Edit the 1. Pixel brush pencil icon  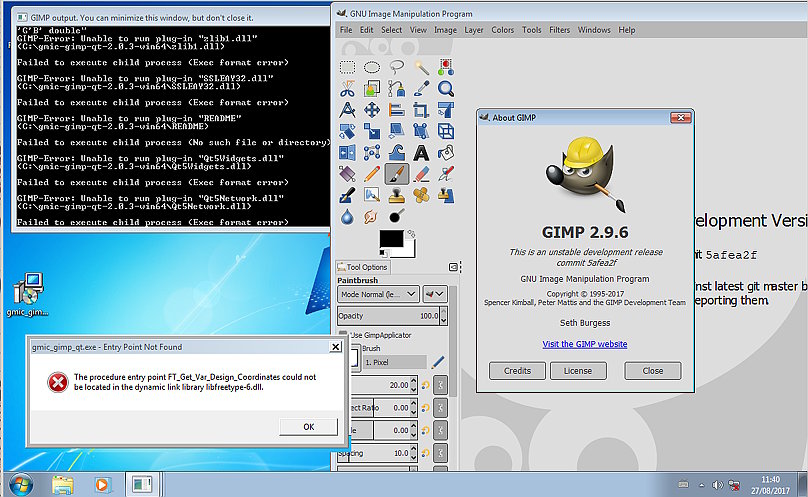pos(437,362)
